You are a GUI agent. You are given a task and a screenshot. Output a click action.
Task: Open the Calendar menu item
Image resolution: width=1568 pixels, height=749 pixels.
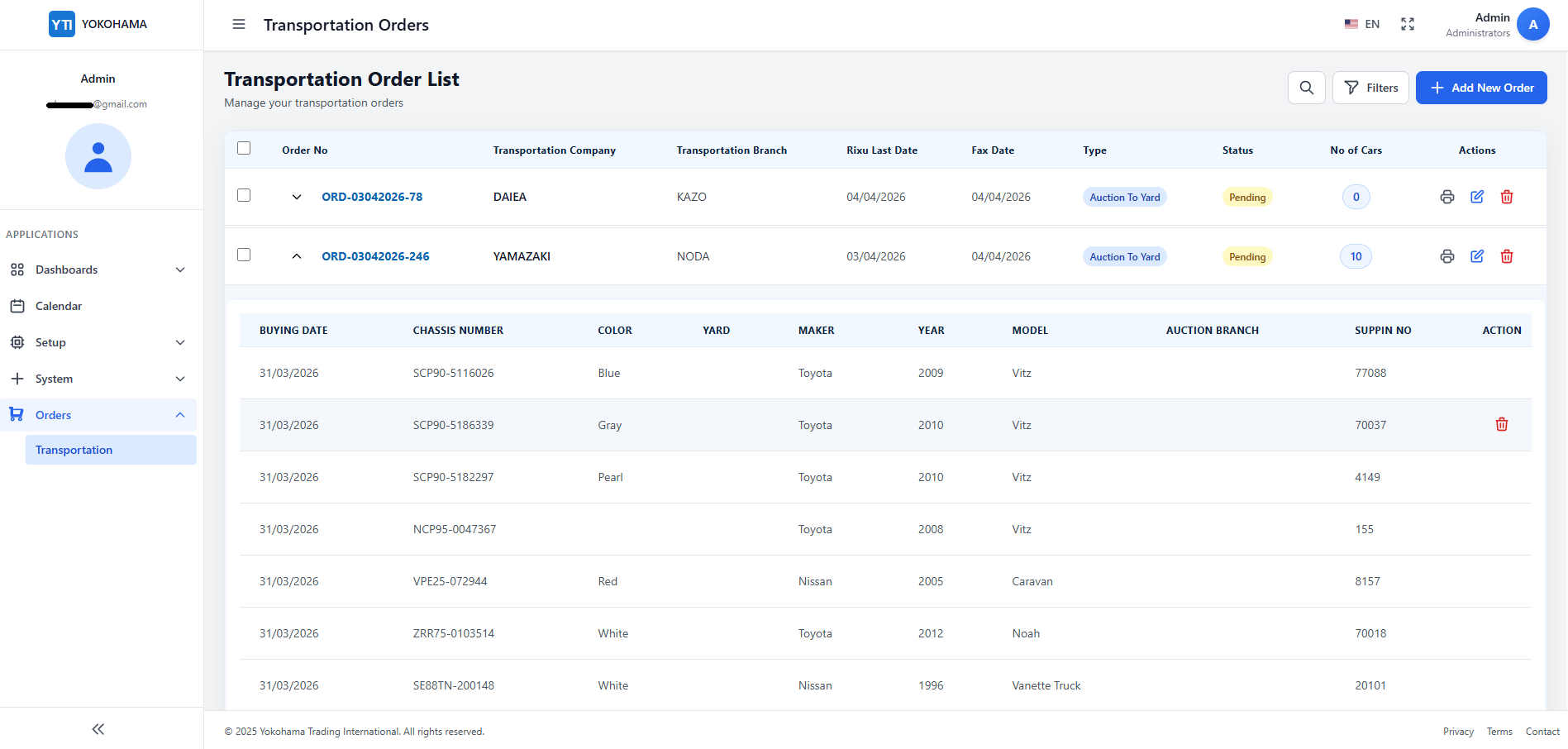point(98,306)
